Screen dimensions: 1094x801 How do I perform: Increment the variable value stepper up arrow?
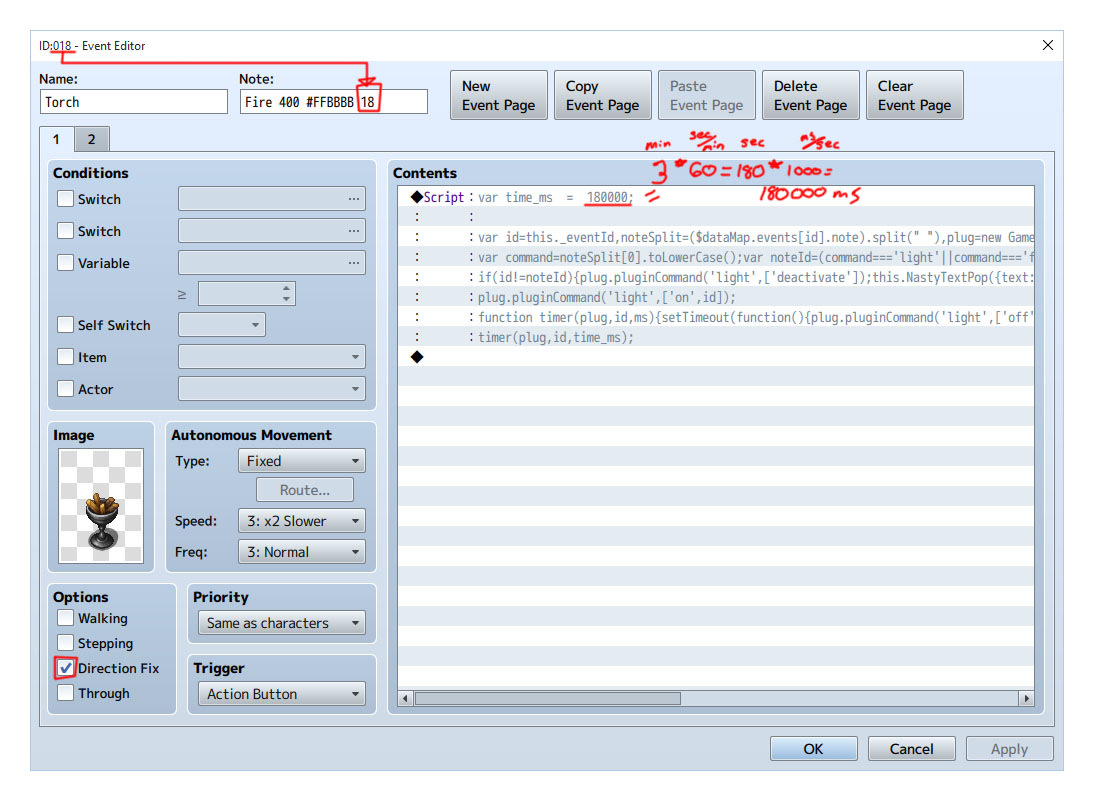pos(286,288)
